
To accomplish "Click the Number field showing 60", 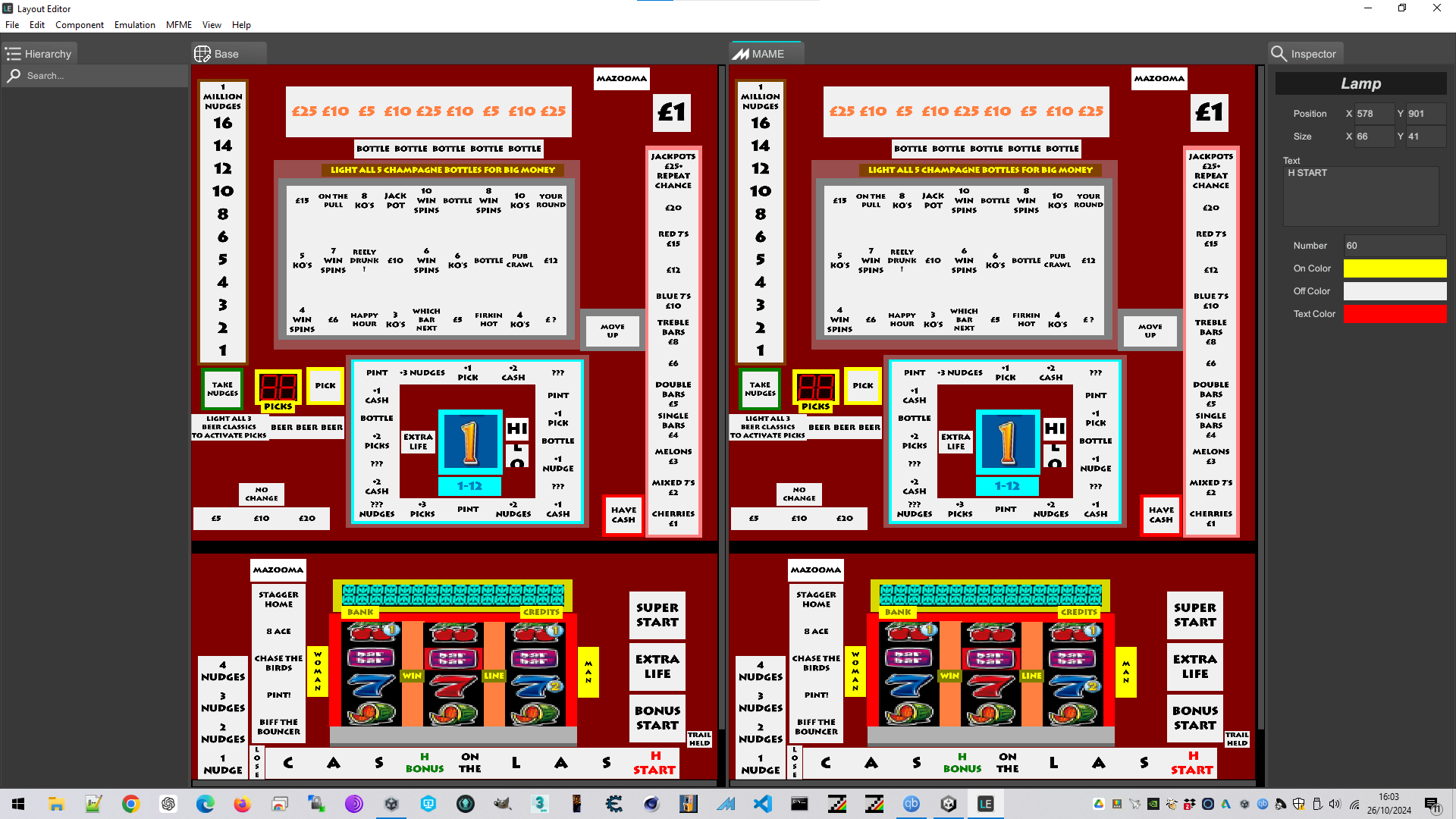I will (1395, 246).
